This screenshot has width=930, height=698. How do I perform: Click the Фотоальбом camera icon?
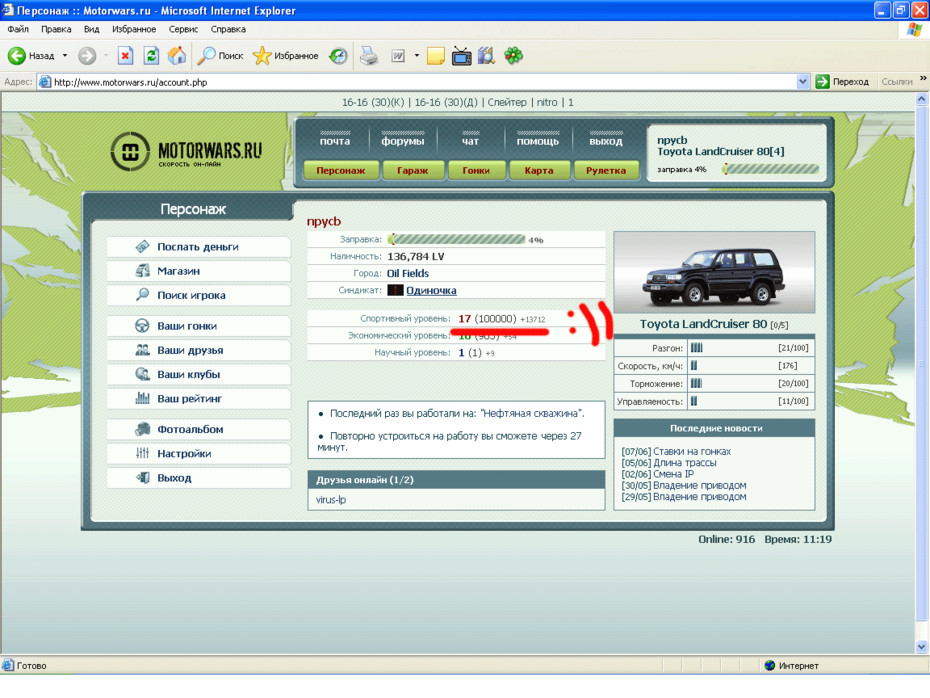coord(142,429)
